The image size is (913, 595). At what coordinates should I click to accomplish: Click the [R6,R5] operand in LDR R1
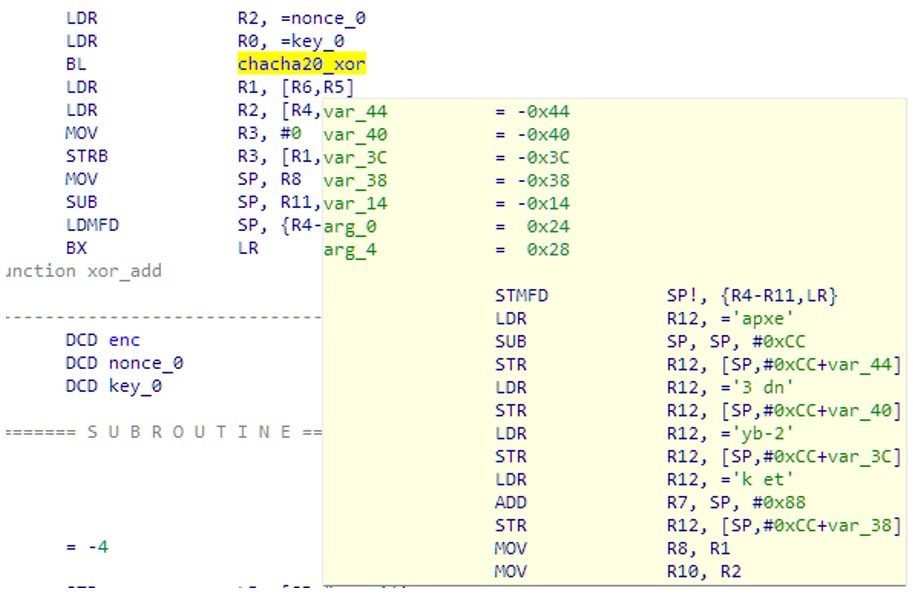click(306, 87)
